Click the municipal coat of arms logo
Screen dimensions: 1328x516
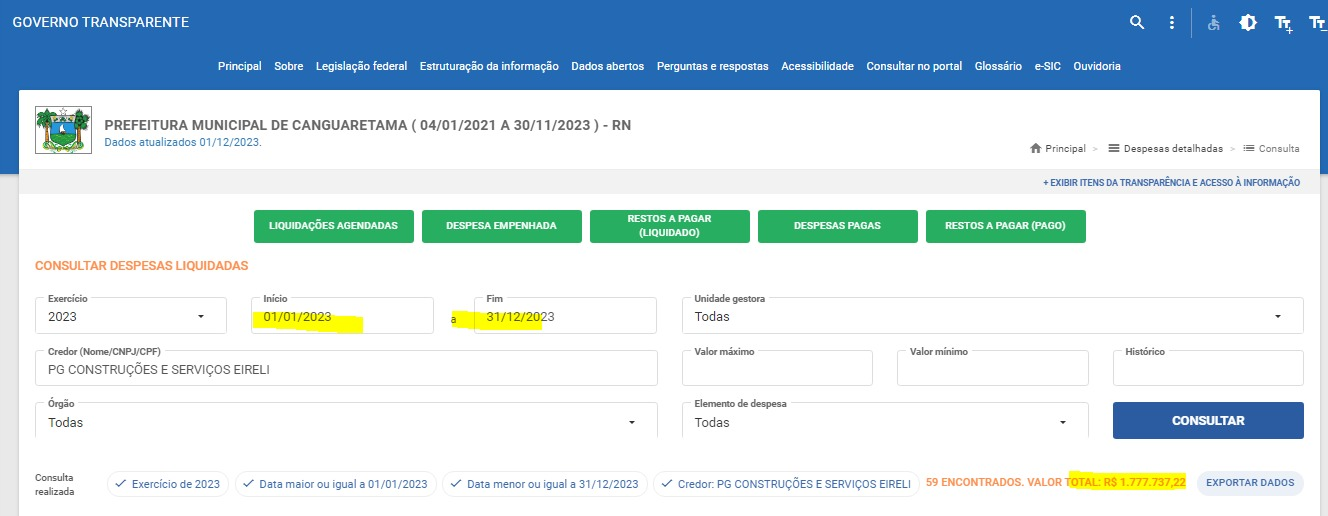pyautogui.click(x=63, y=131)
